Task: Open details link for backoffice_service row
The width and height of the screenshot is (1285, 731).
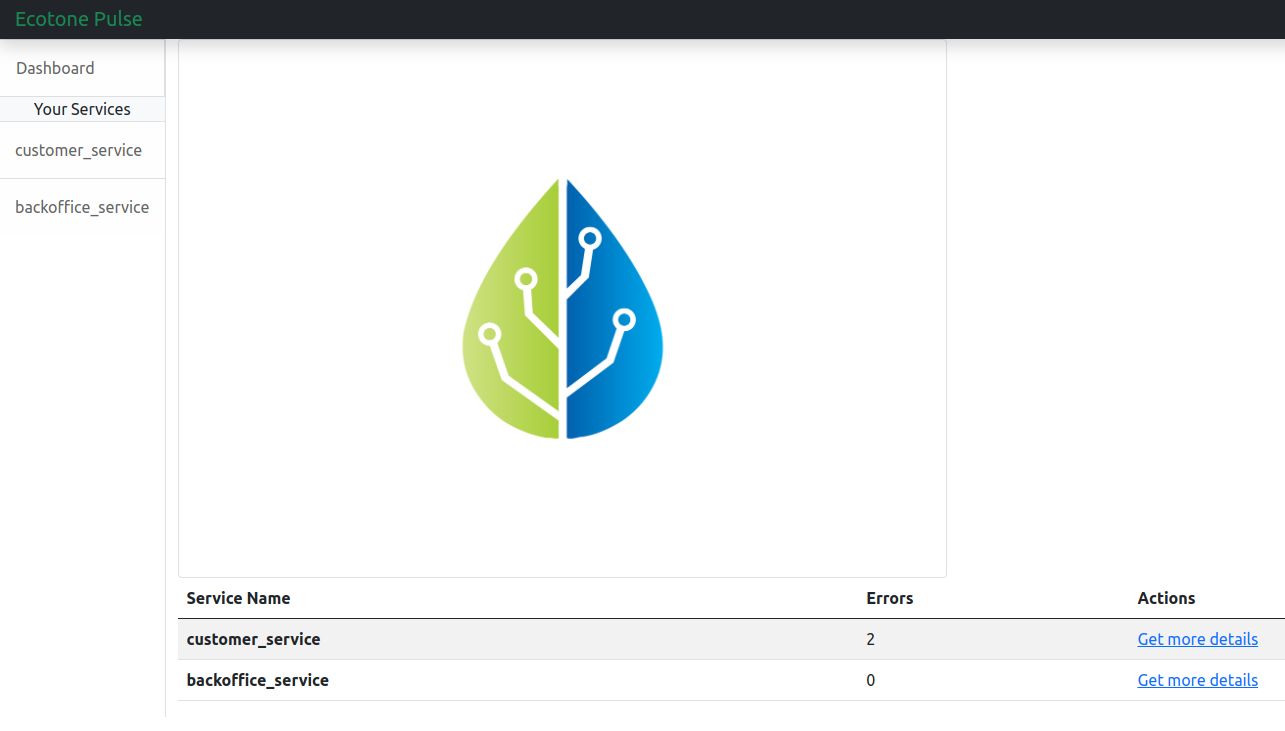Action: [x=1197, y=680]
